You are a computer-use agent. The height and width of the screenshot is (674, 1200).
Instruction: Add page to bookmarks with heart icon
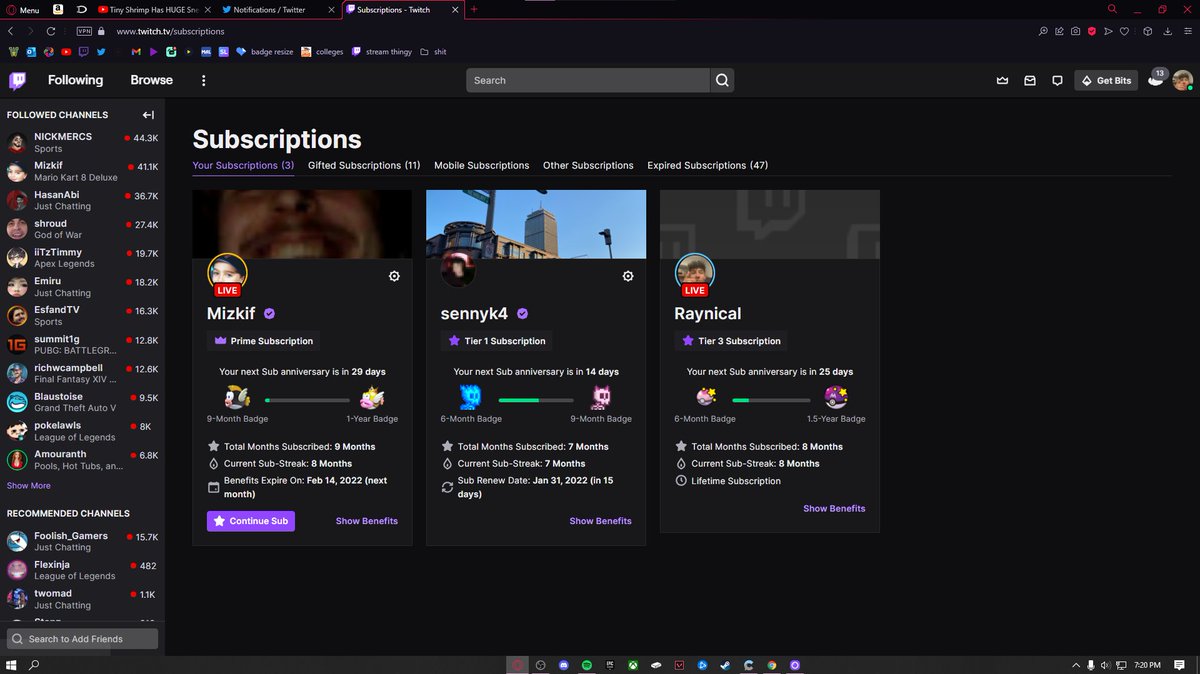1124,31
